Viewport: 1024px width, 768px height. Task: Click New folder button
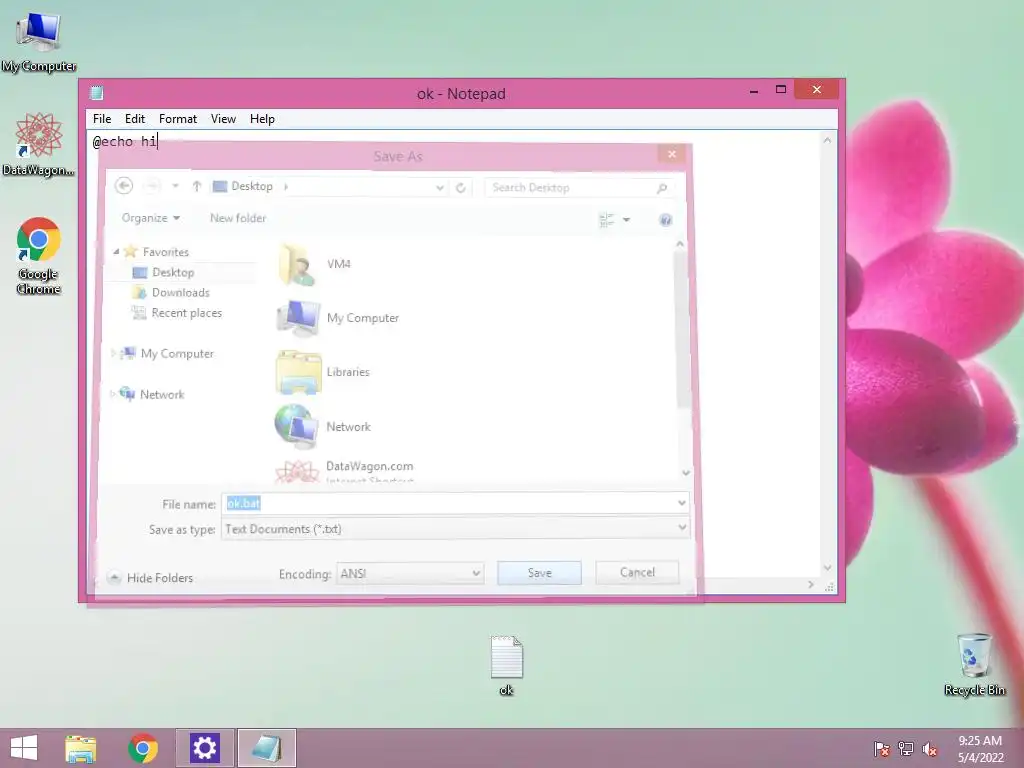(238, 218)
